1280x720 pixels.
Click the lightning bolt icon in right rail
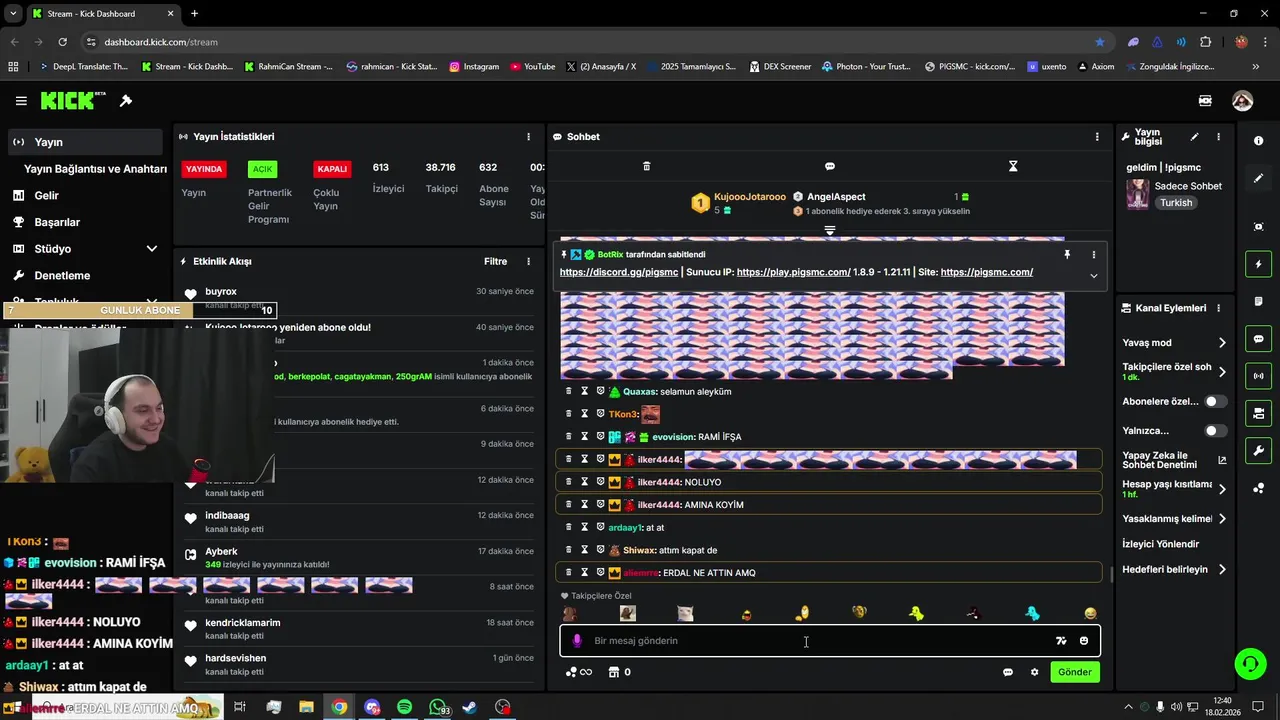(1258, 264)
